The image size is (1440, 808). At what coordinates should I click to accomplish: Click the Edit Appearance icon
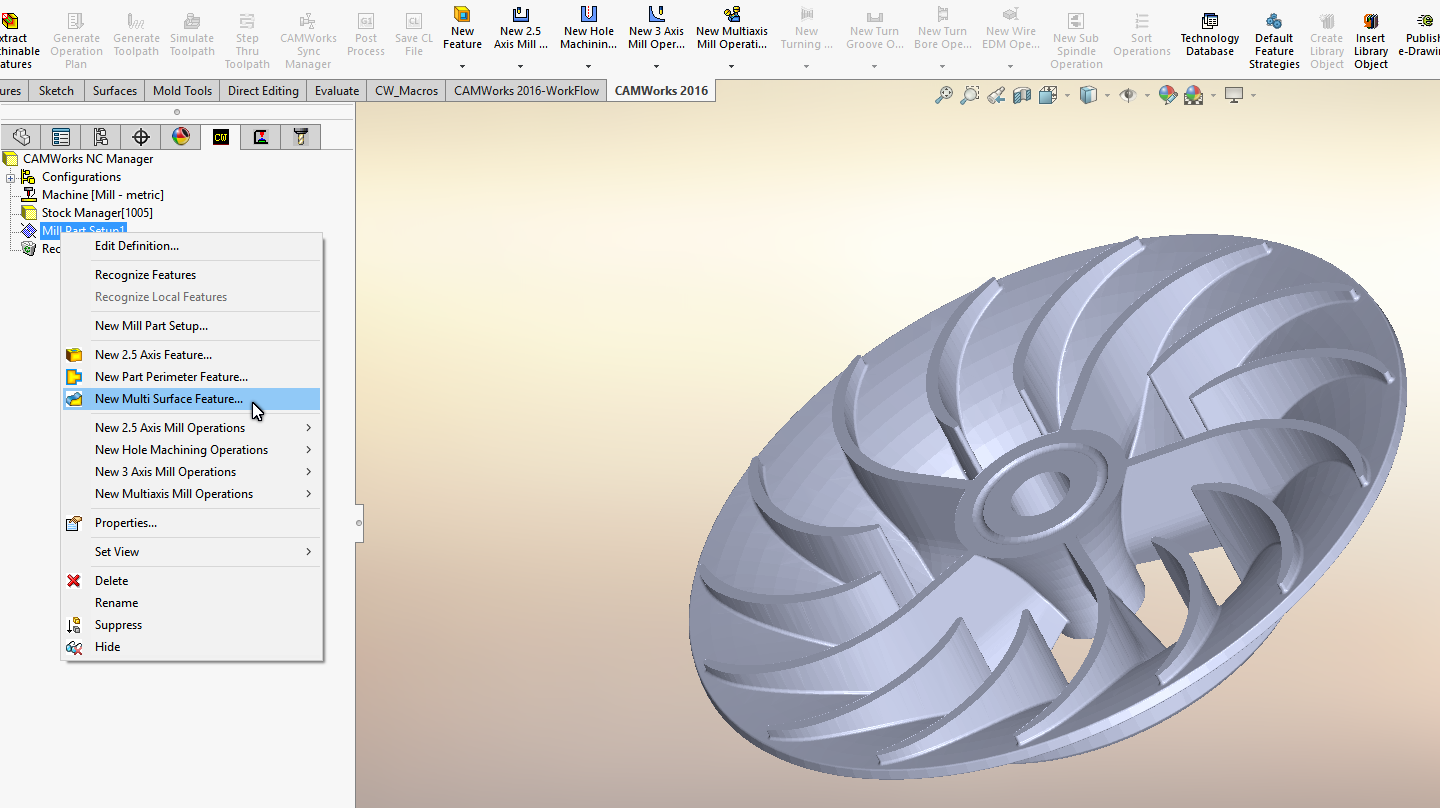tap(1167, 95)
